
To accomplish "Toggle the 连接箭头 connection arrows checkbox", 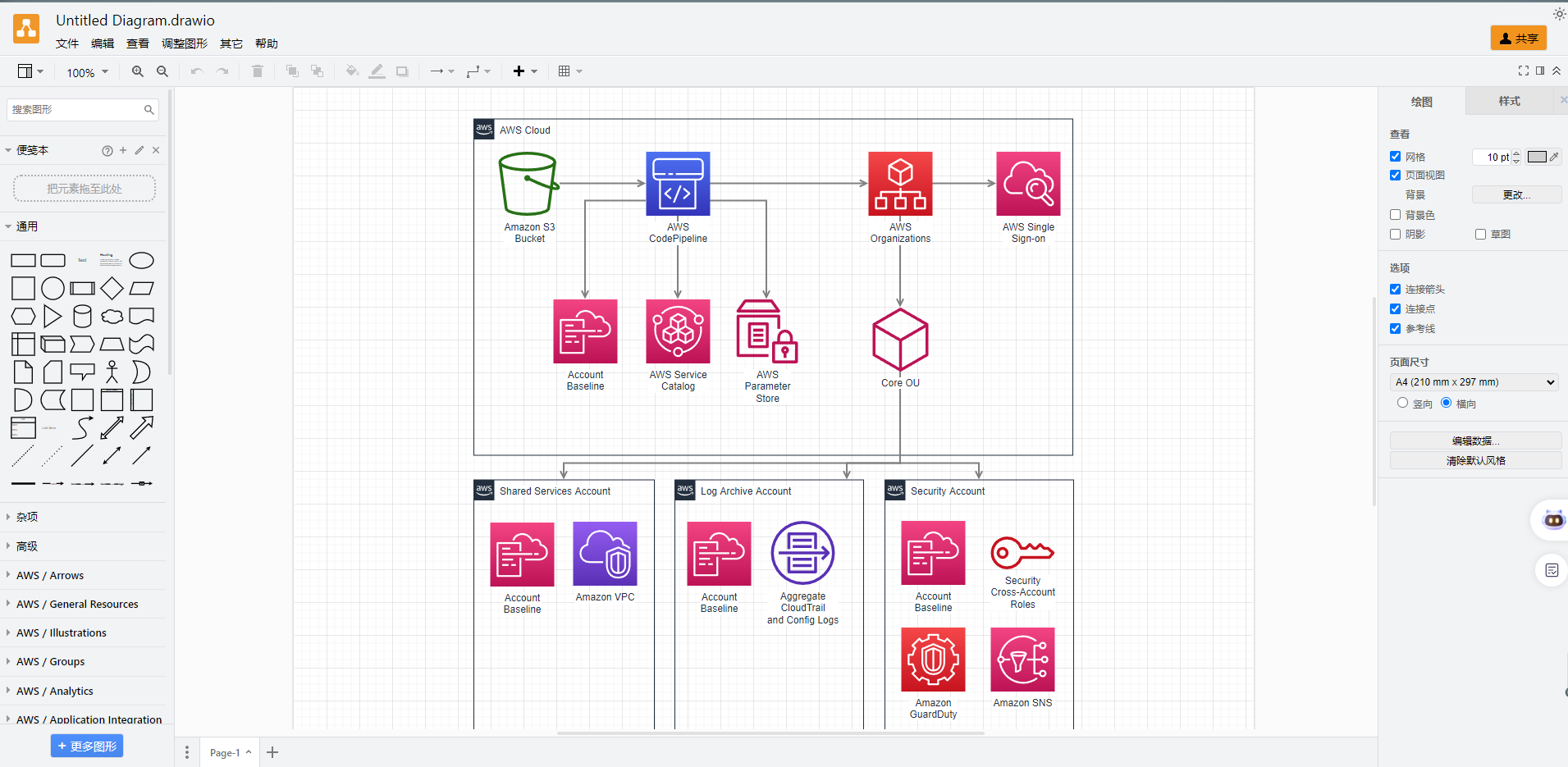I will [1395, 289].
